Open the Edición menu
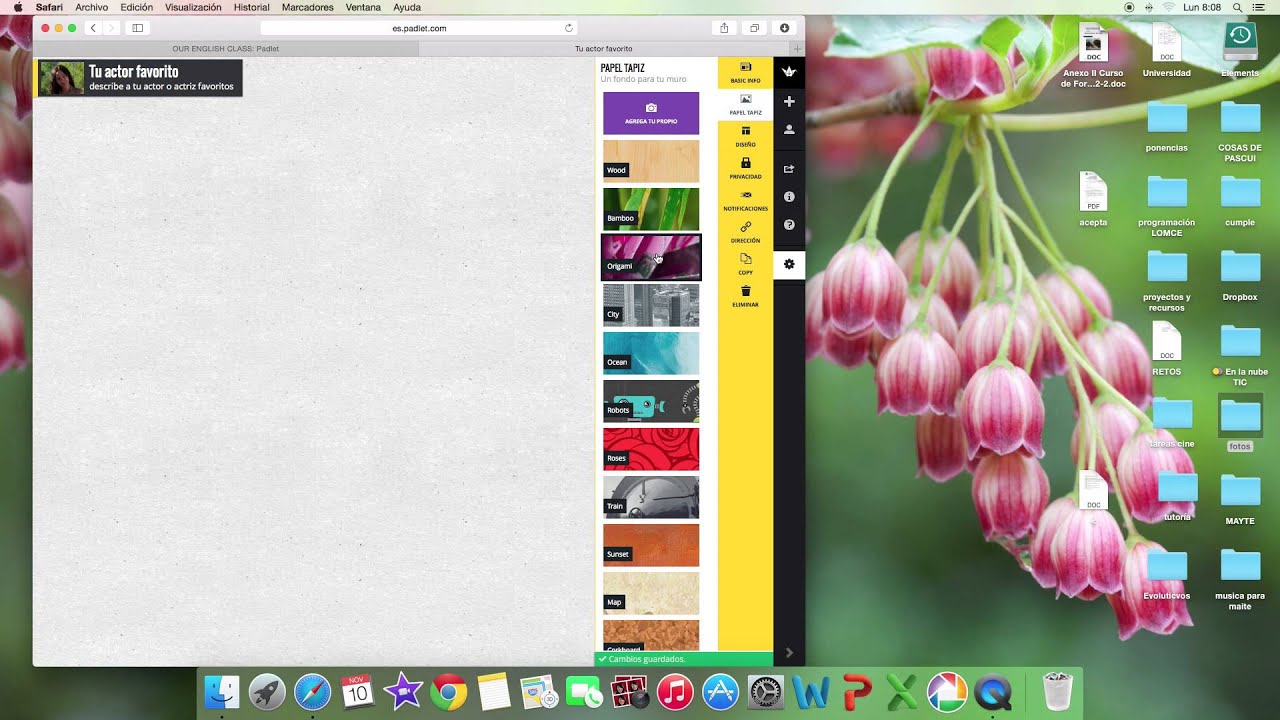 [x=136, y=7]
